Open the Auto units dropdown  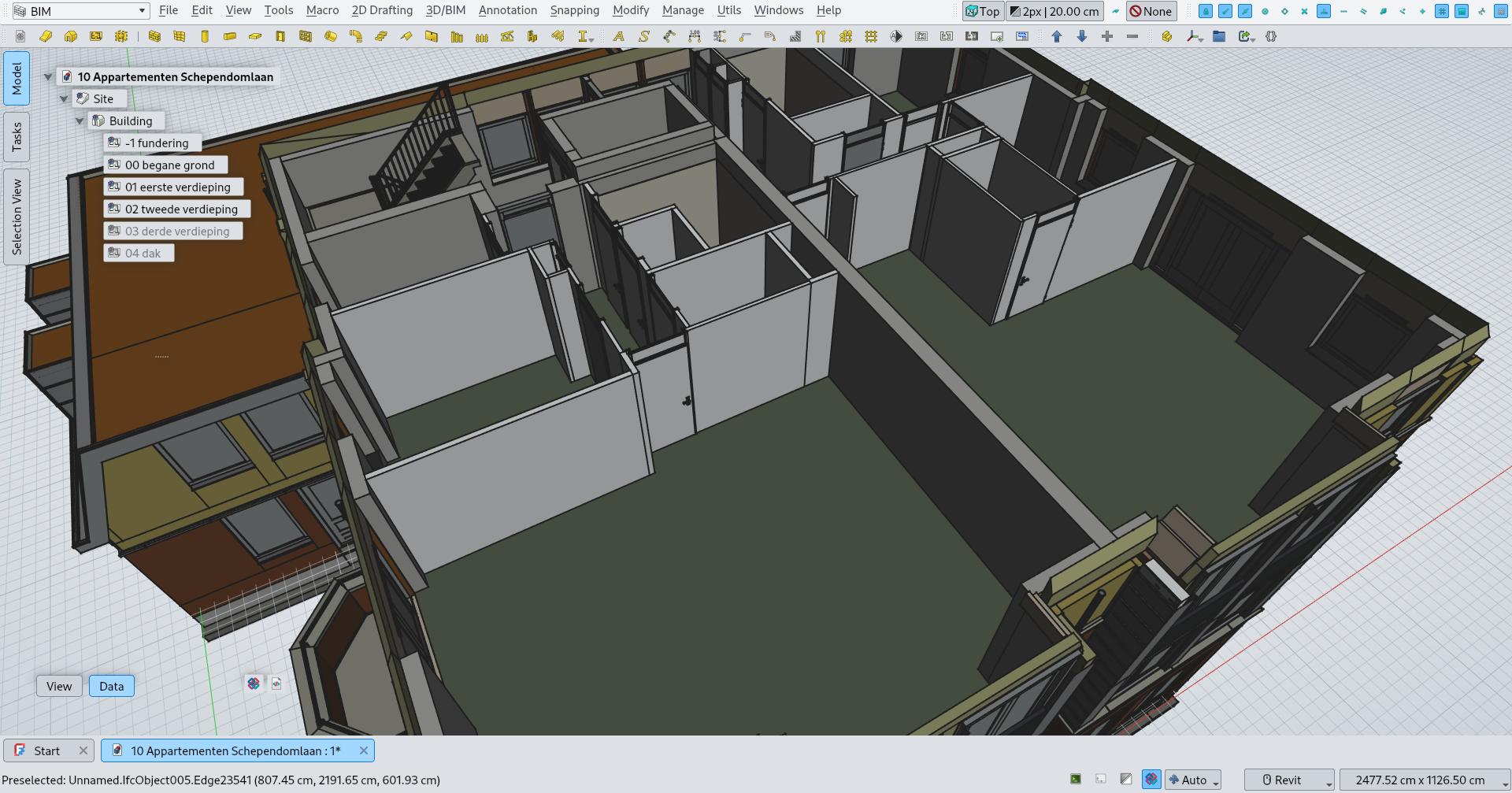tap(1193, 780)
